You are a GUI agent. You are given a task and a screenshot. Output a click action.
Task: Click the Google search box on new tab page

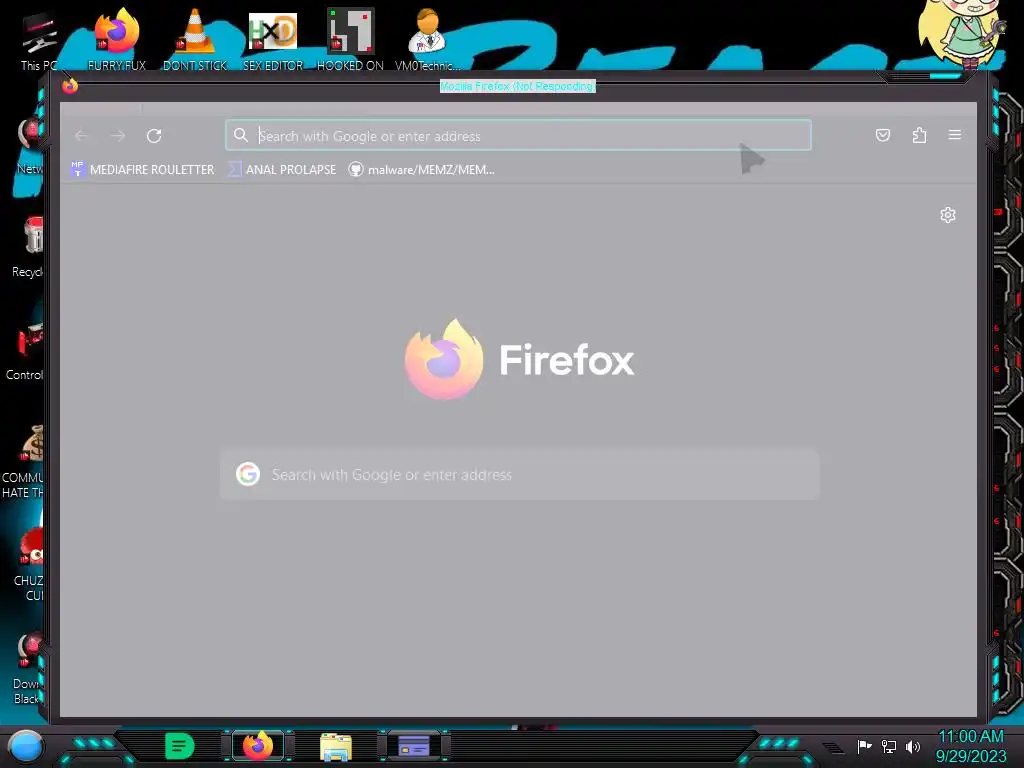tap(520, 475)
